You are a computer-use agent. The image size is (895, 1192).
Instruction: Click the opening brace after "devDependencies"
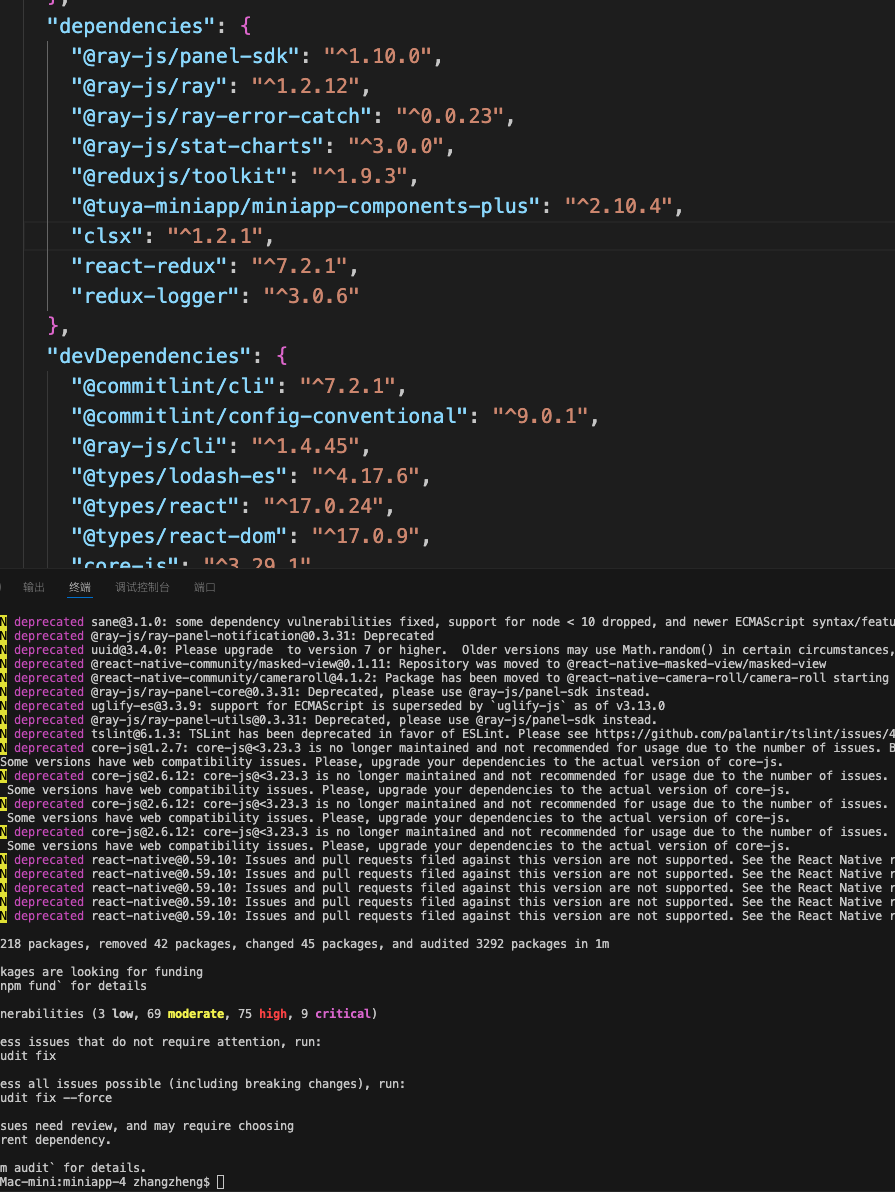pyautogui.click(x=282, y=356)
